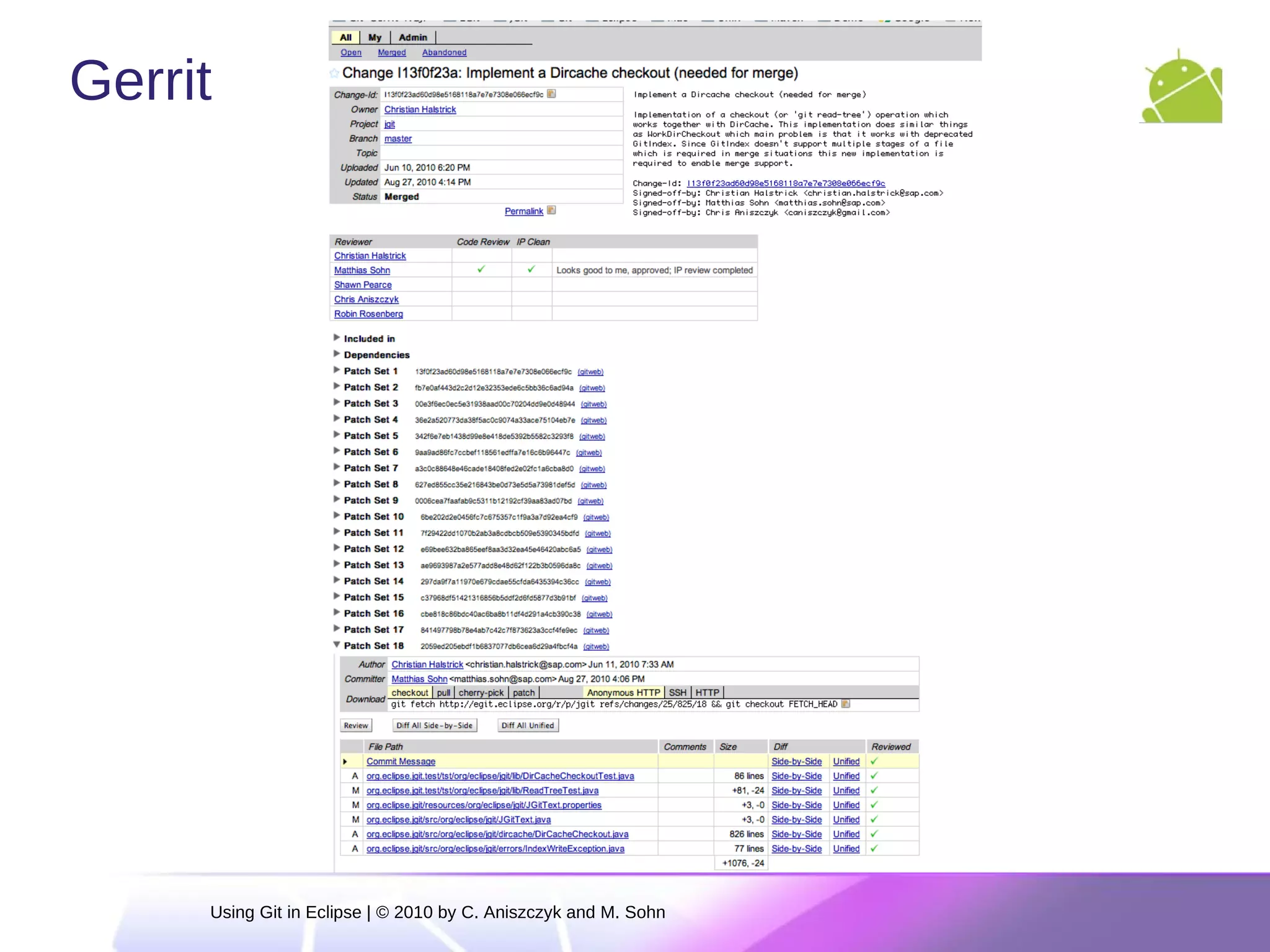Click the Review button

click(356, 725)
